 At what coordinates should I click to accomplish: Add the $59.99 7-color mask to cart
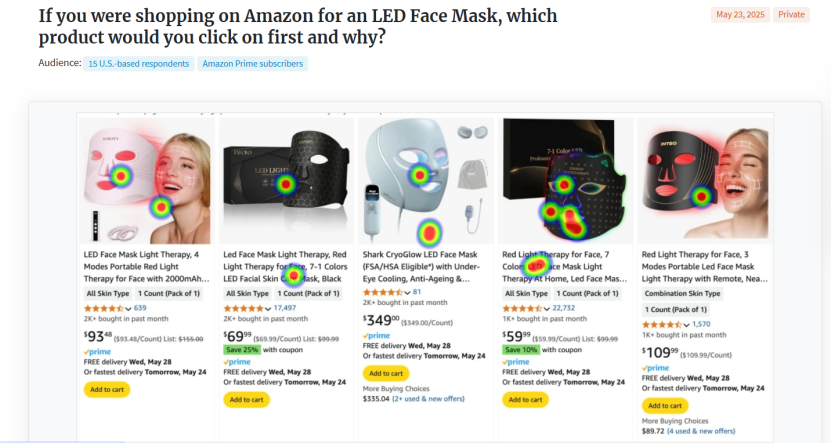tap(524, 399)
